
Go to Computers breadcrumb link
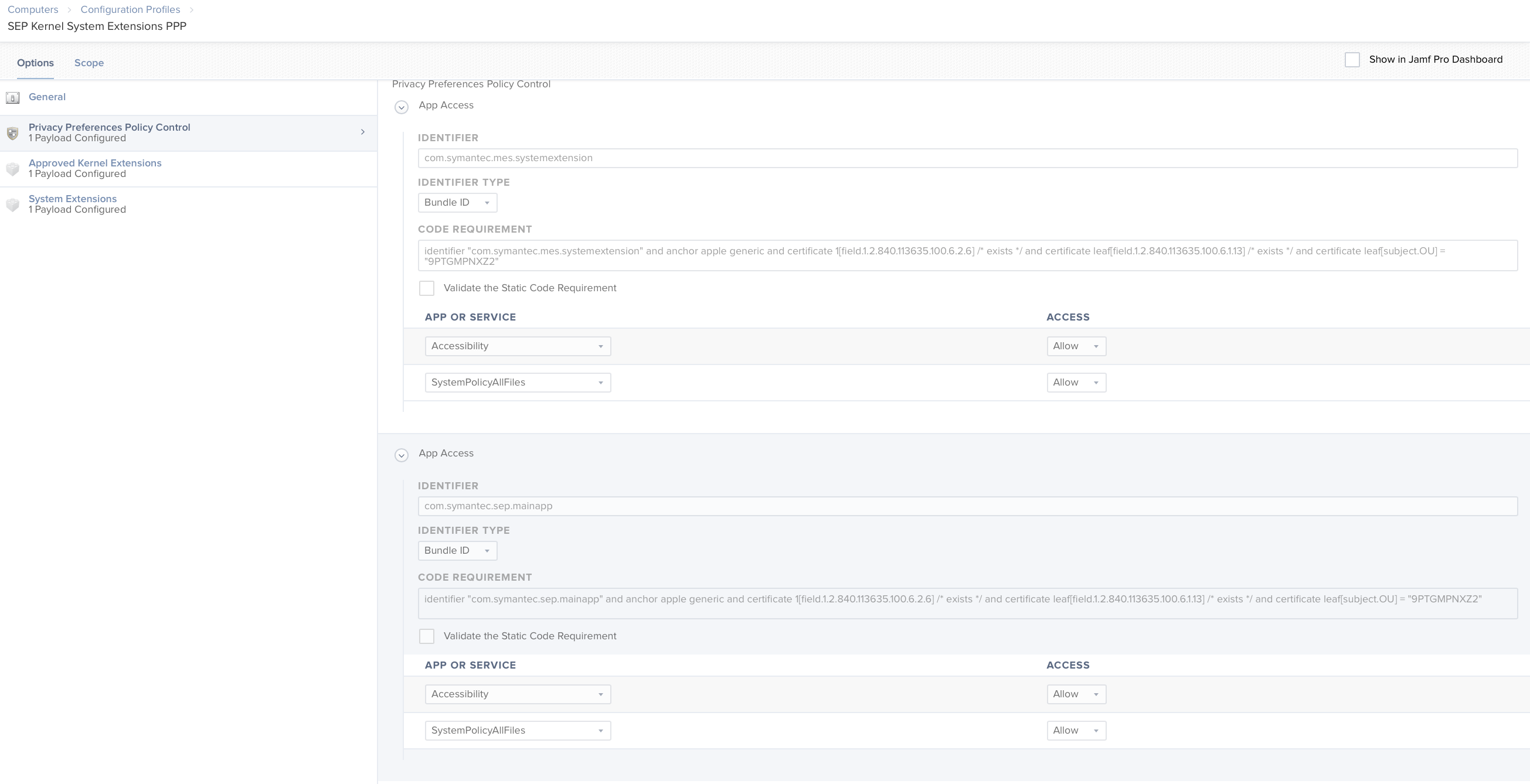tap(33, 9)
